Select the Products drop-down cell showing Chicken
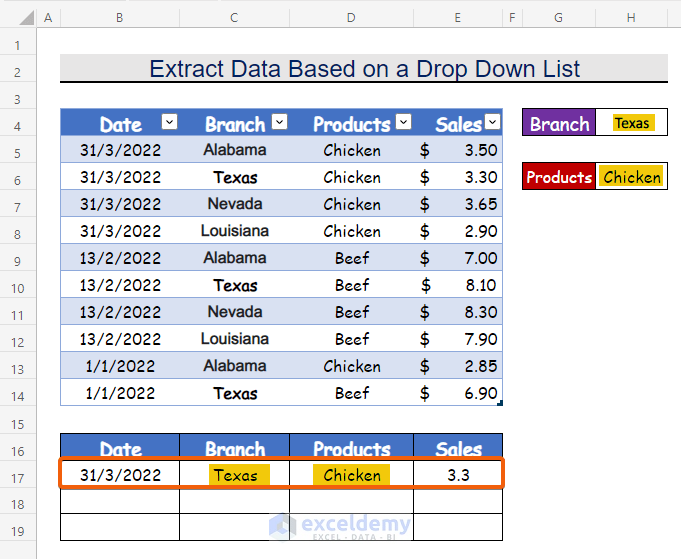681x559 pixels. click(631, 177)
